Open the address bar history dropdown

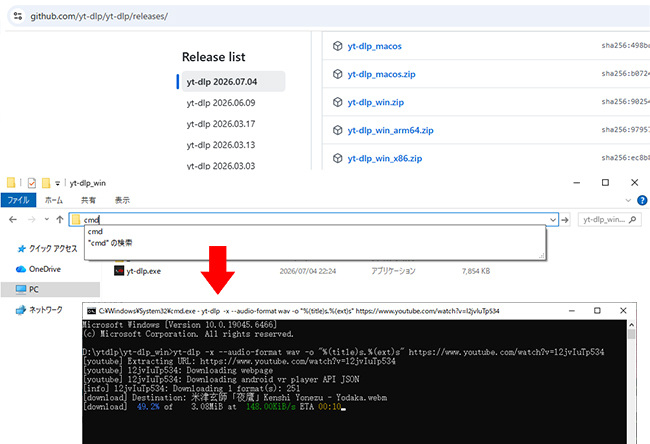tap(553, 220)
